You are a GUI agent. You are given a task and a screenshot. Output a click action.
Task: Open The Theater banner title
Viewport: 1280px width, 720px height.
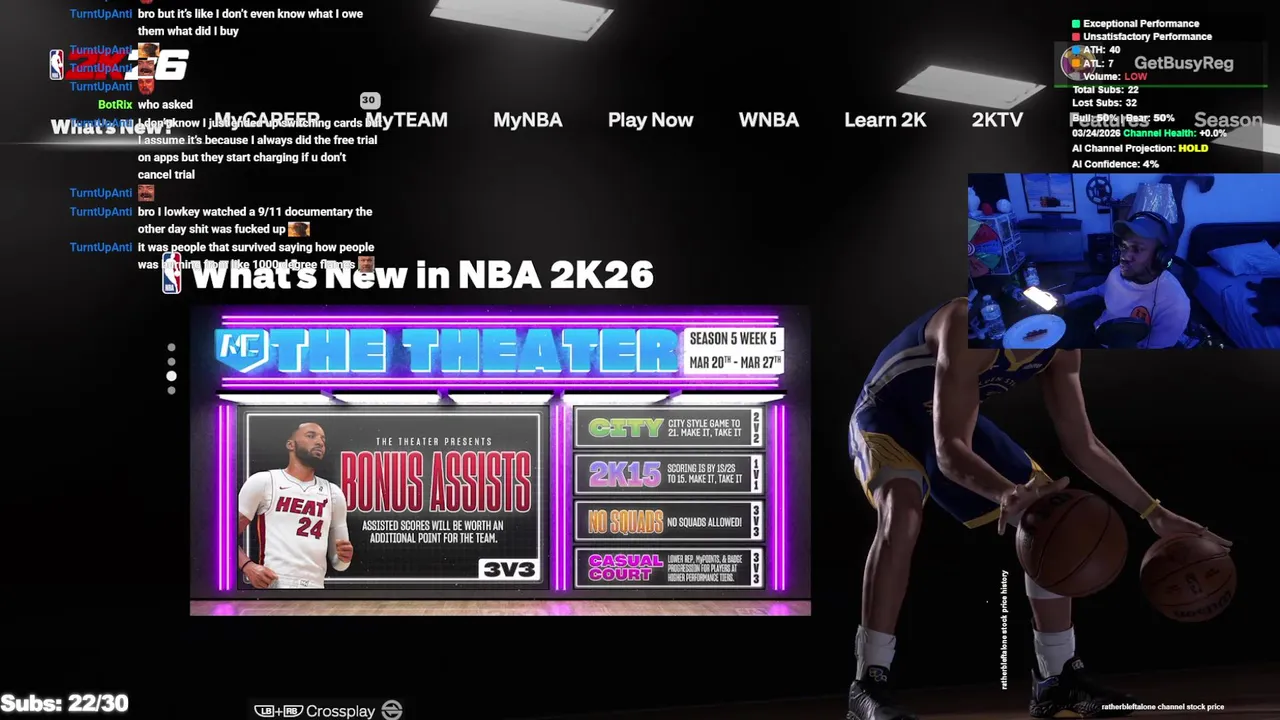(474, 350)
